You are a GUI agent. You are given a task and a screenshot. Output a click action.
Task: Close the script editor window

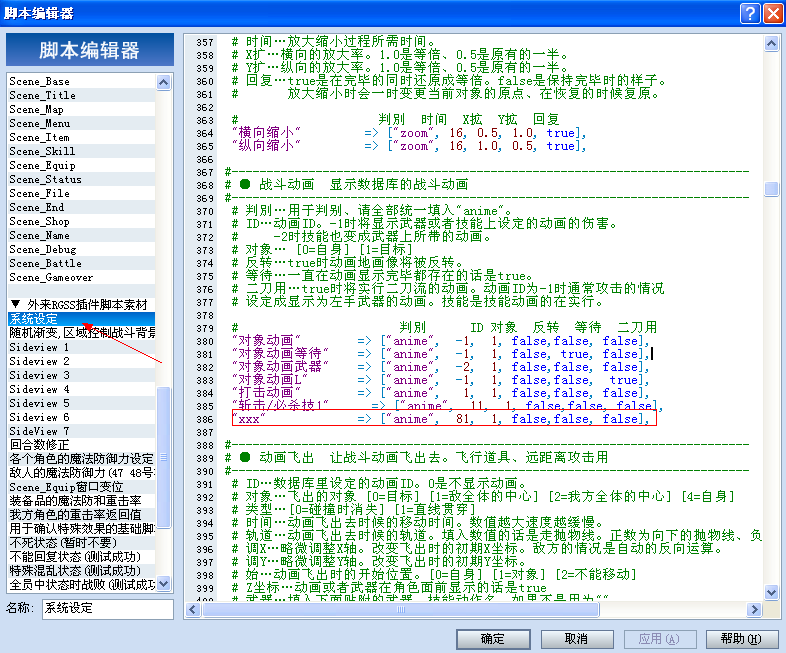click(x=772, y=13)
